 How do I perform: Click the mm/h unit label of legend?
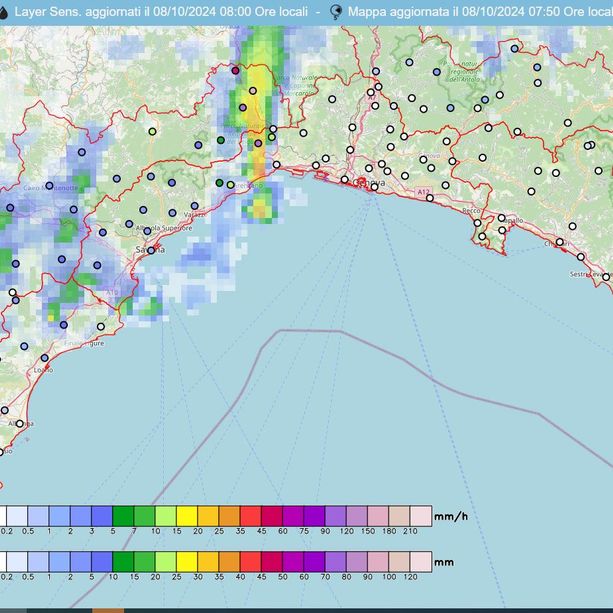coord(451,516)
